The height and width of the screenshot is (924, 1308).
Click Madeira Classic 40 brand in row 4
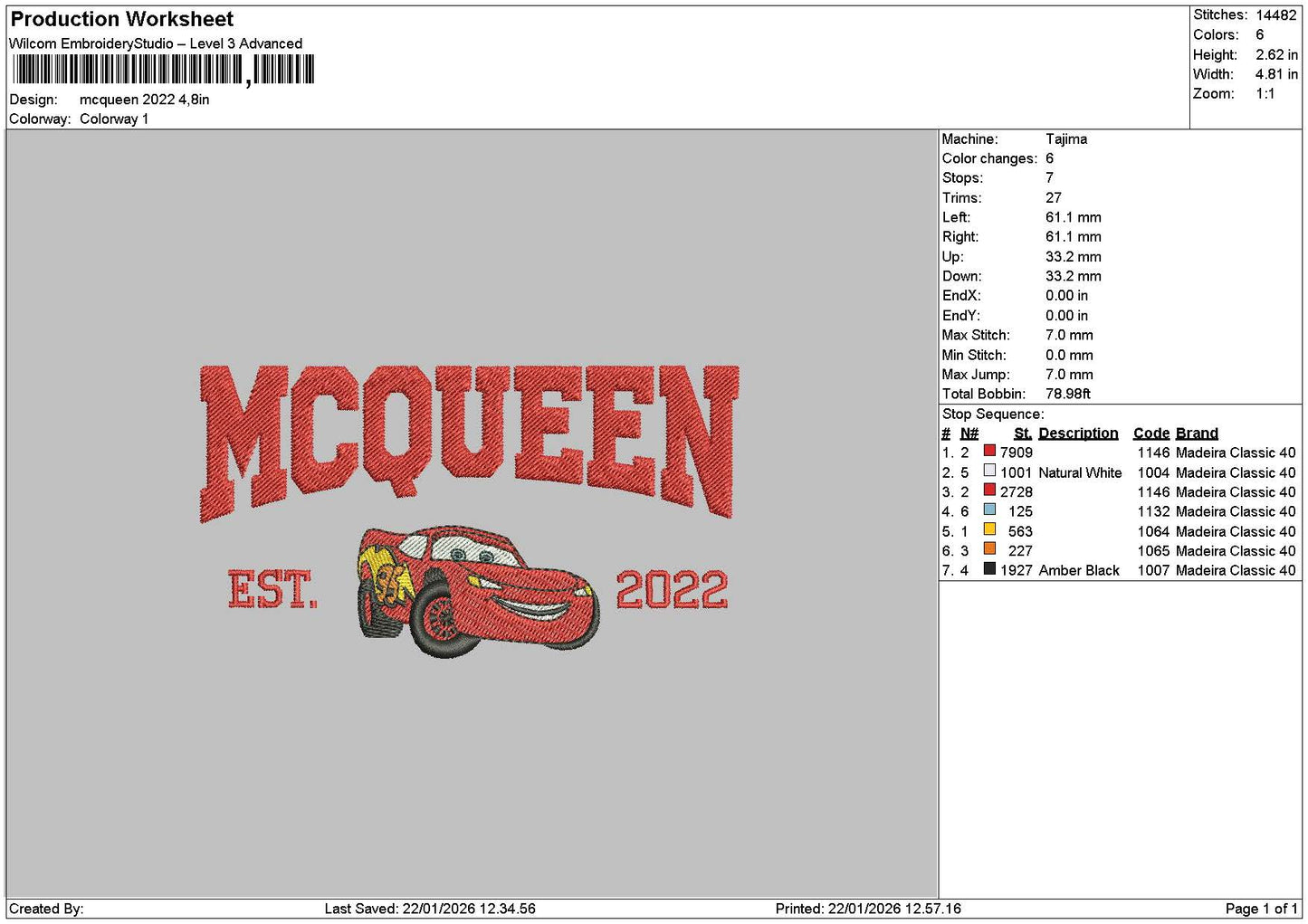[x=1236, y=511]
